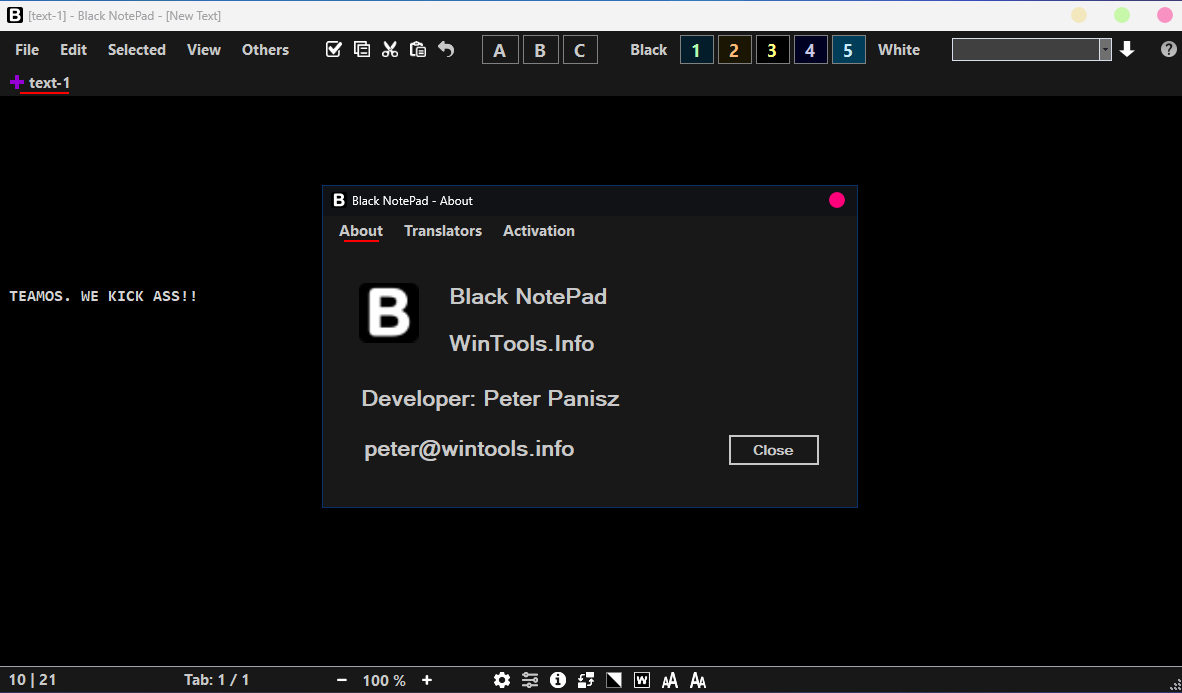Minimize the window with the yellow dot
Viewport: 1182px width, 693px height.
click(x=1079, y=15)
